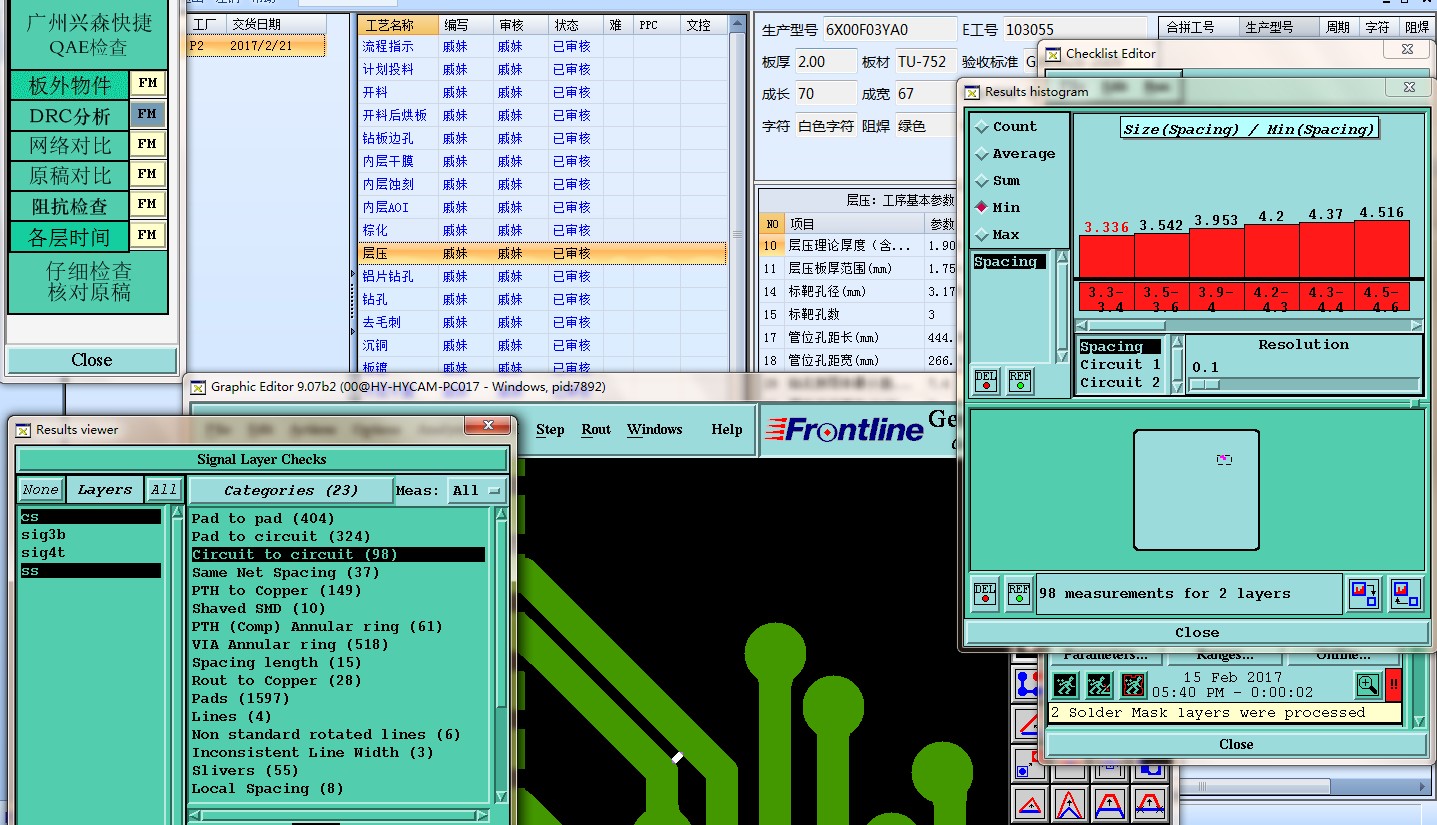The height and width of the screenshot is (825, 1437).
Task: Click FM button beside DRC分析
Action: coord(147,114)
